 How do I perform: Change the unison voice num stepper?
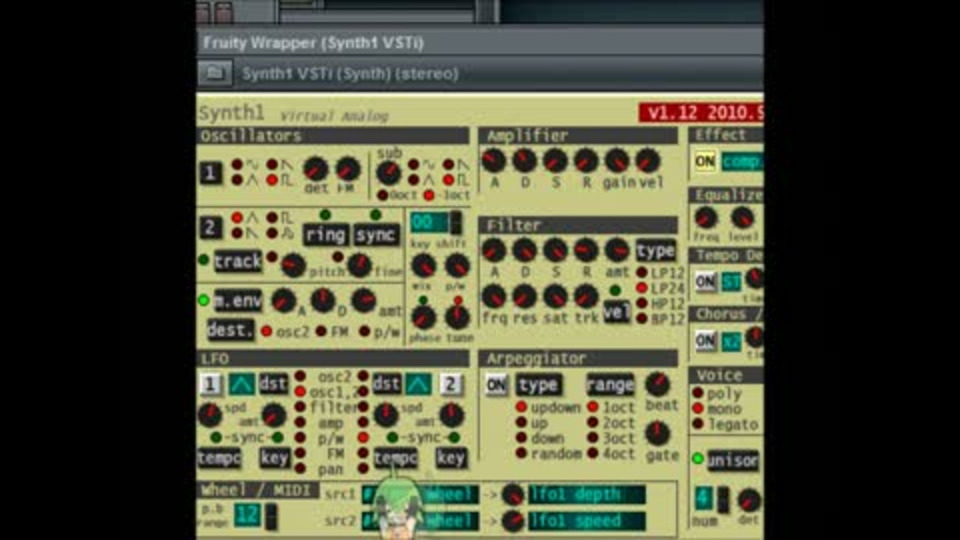coord(723,498)
